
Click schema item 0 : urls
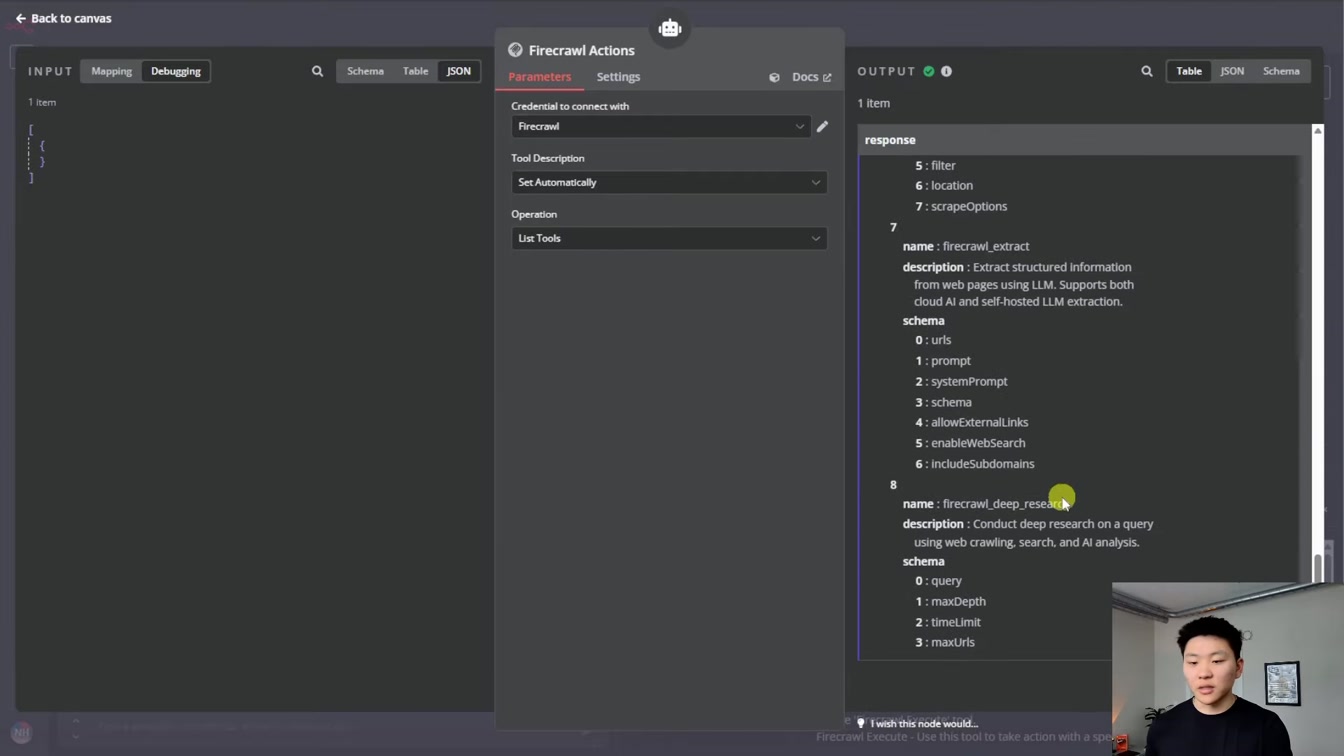[933, 340]
